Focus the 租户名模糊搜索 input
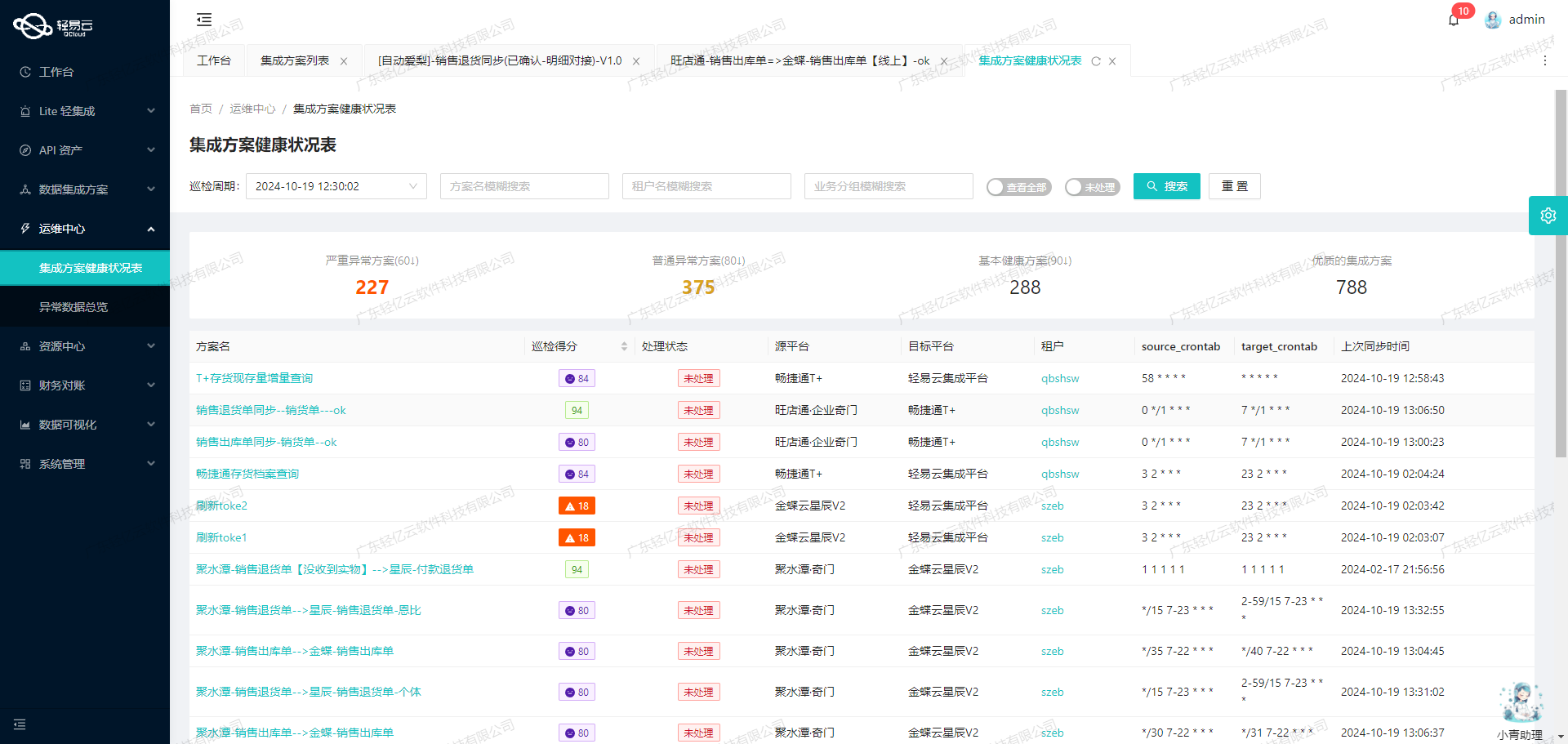The width and height of the screenshot is (1568, 744). point(706,186)
